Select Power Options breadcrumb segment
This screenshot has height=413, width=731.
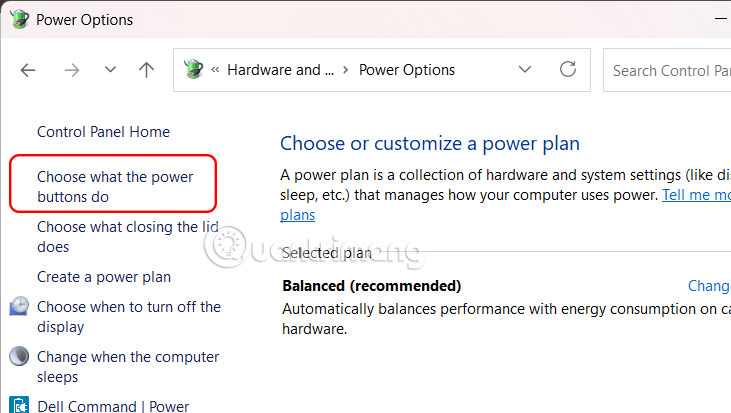[407, 70]
